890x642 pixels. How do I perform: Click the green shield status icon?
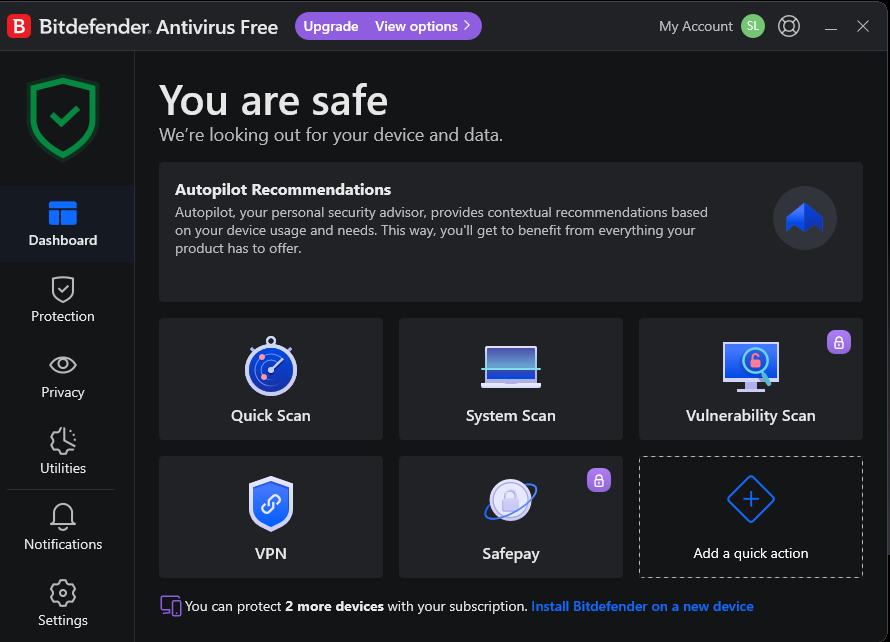63,118
